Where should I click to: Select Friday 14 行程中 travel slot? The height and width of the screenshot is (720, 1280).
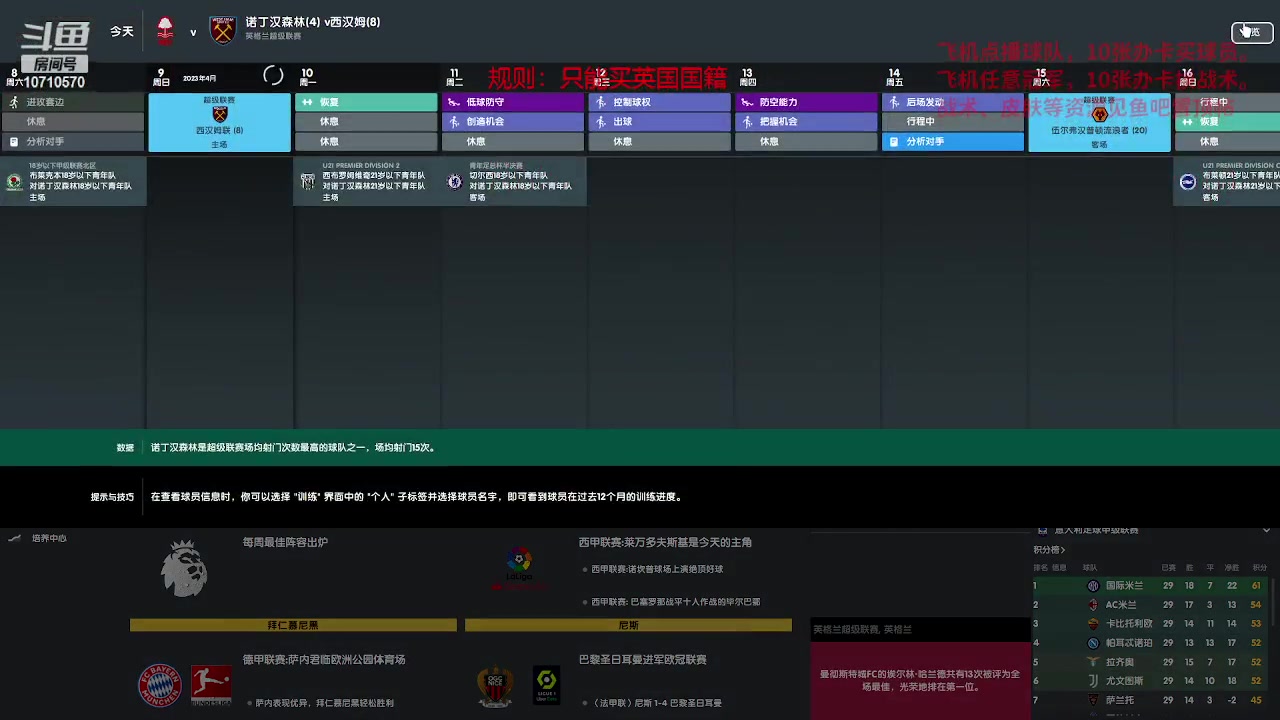[x=953, y=122]
